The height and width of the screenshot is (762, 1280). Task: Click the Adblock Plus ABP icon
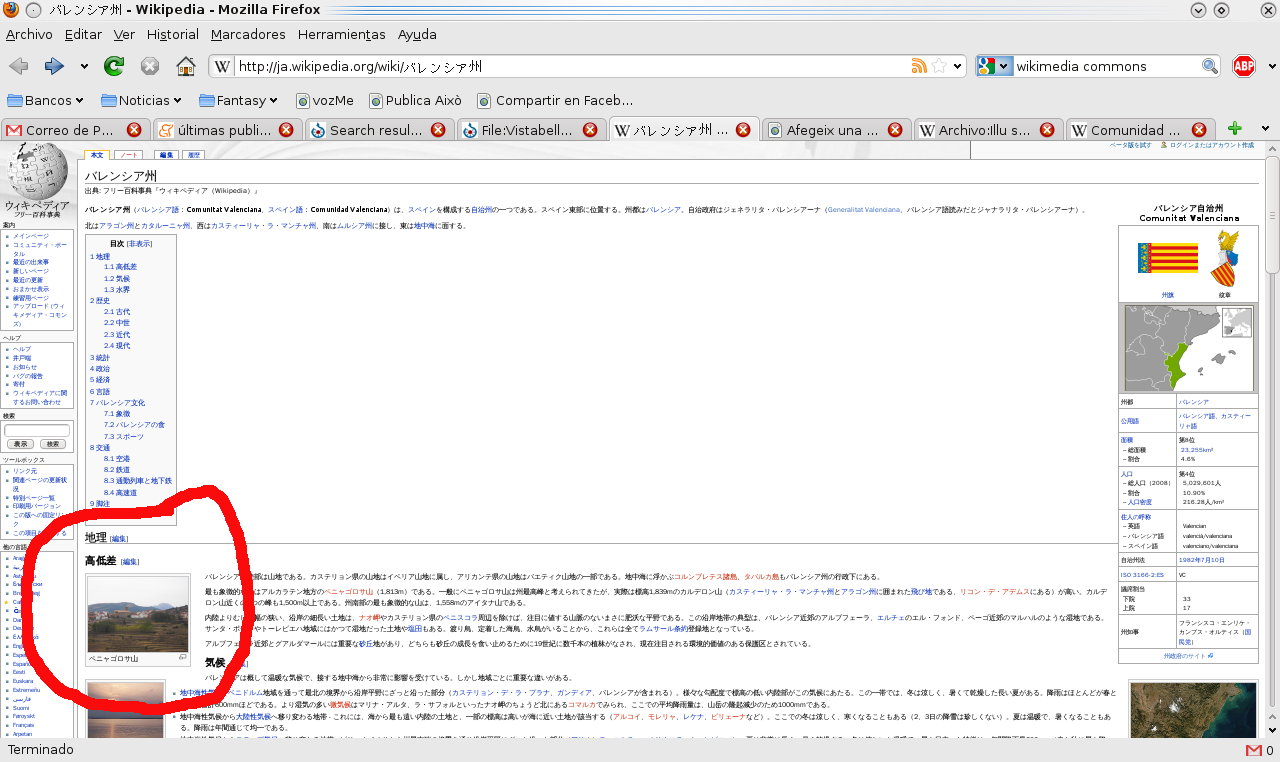click(x=1243, y=66)
